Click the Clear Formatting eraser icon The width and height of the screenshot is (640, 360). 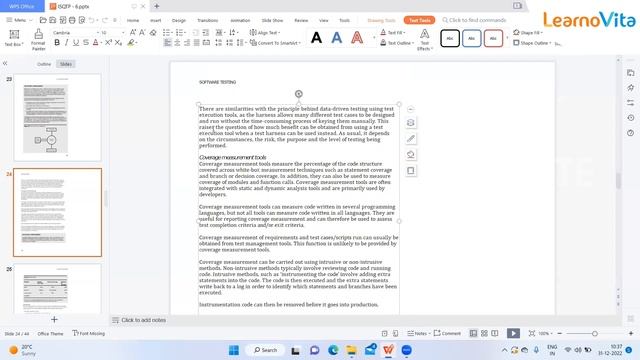click(x=153, y=32)
